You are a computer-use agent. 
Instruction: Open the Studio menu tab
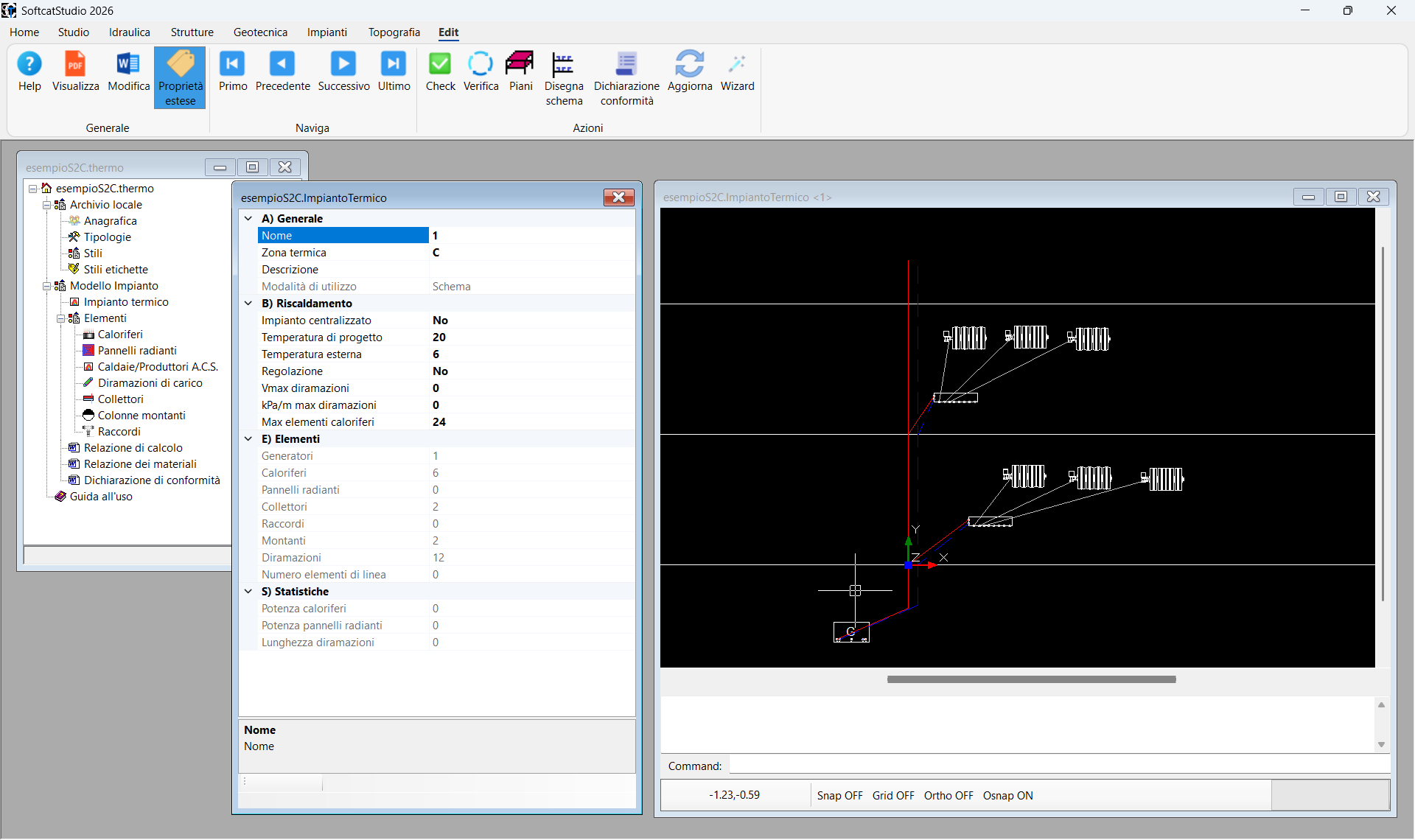coord(74,32)
